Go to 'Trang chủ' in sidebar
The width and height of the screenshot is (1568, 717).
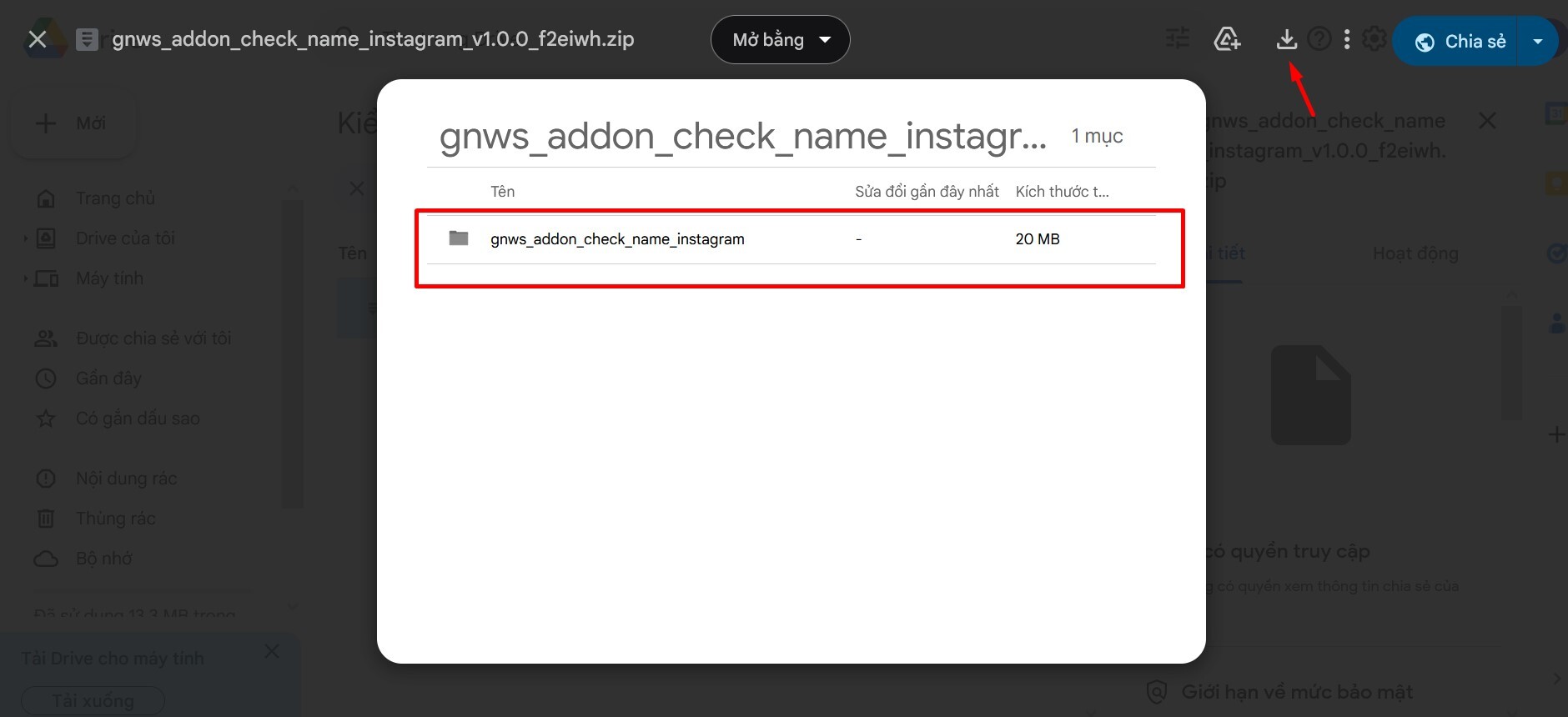point(115,198)
